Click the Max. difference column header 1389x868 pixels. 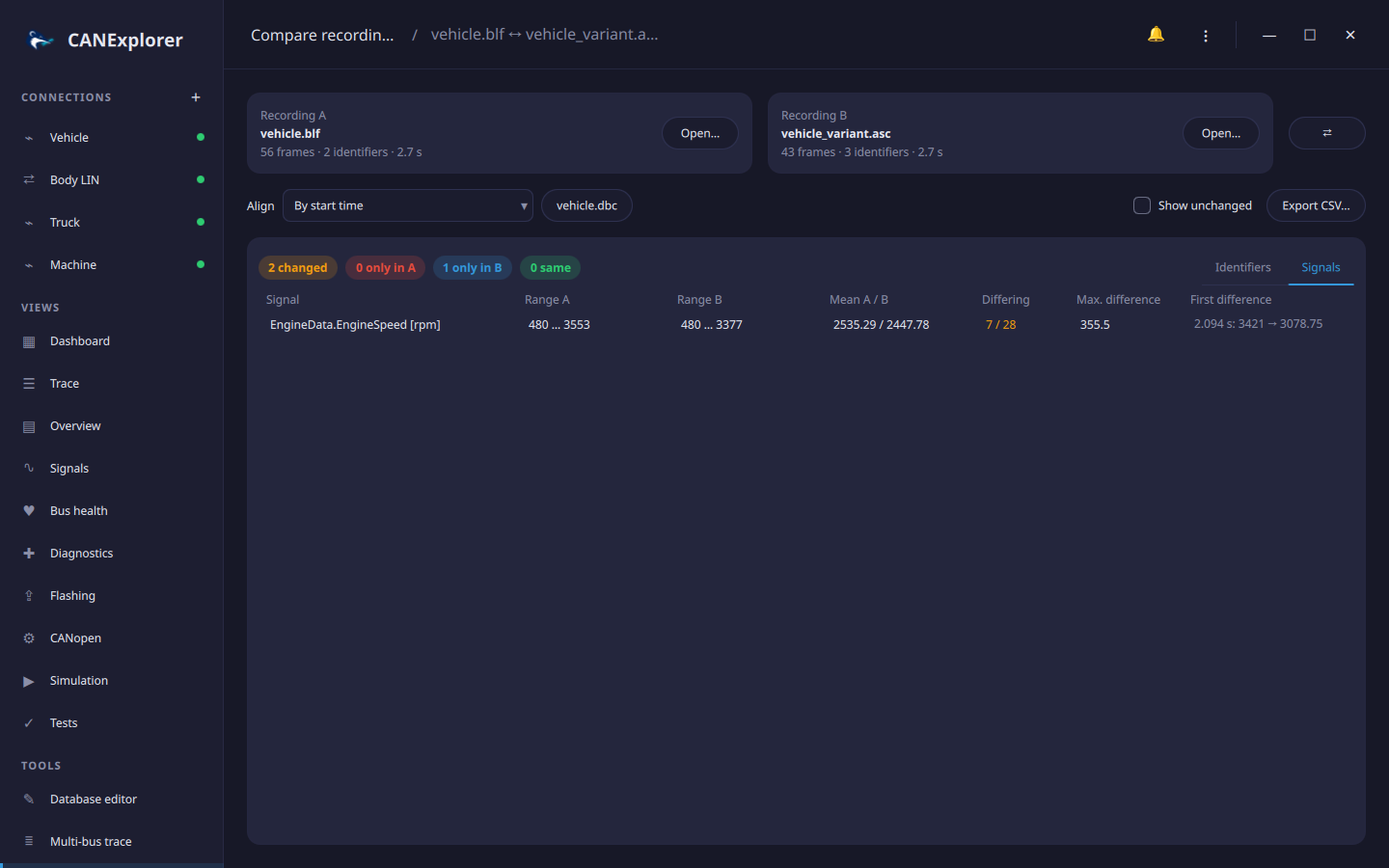pos(1119,300)
